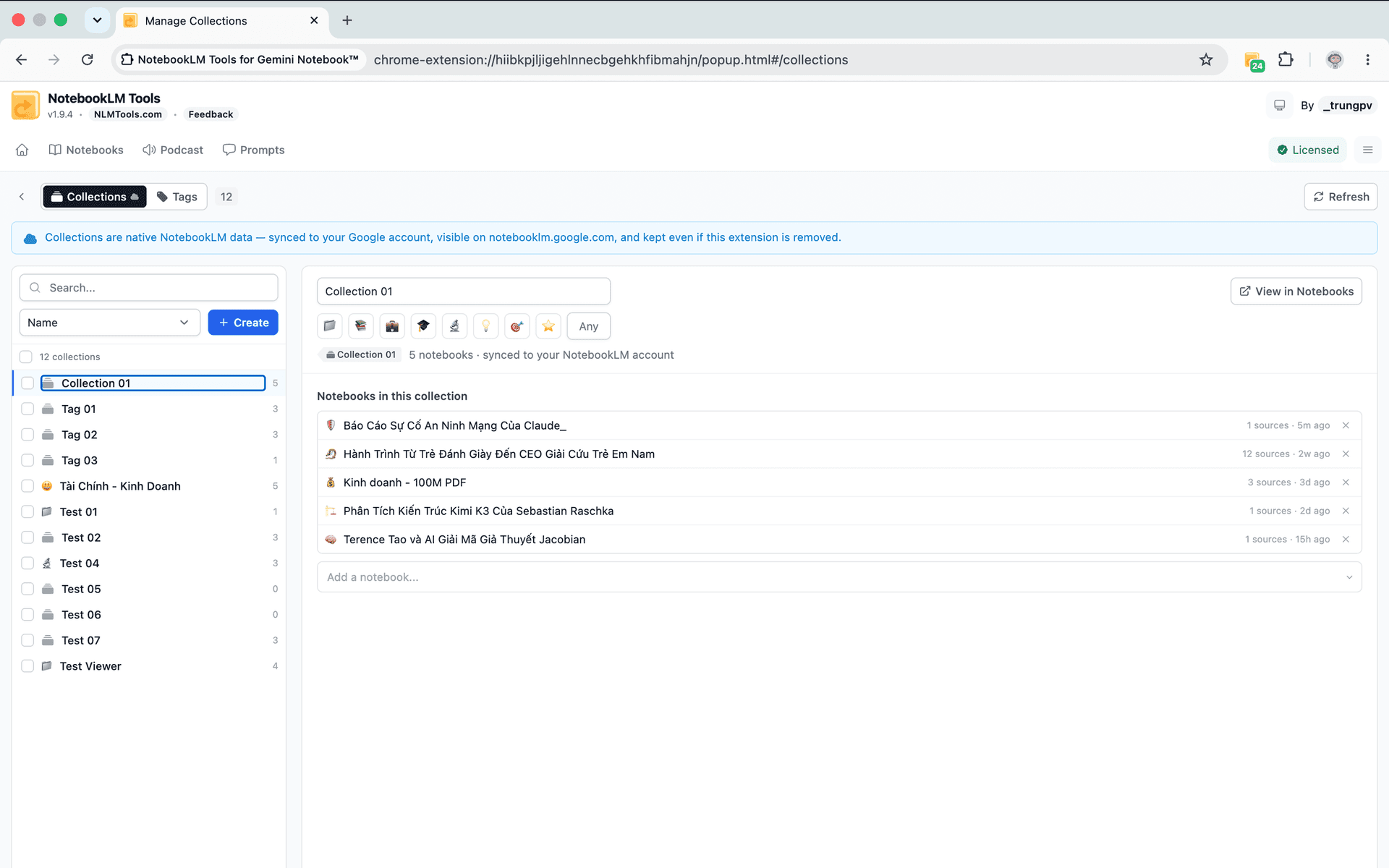Image resolution: width=1389 pixels, height=868 pixels.
Task: Click the Refresh button
Action: 1341,197
